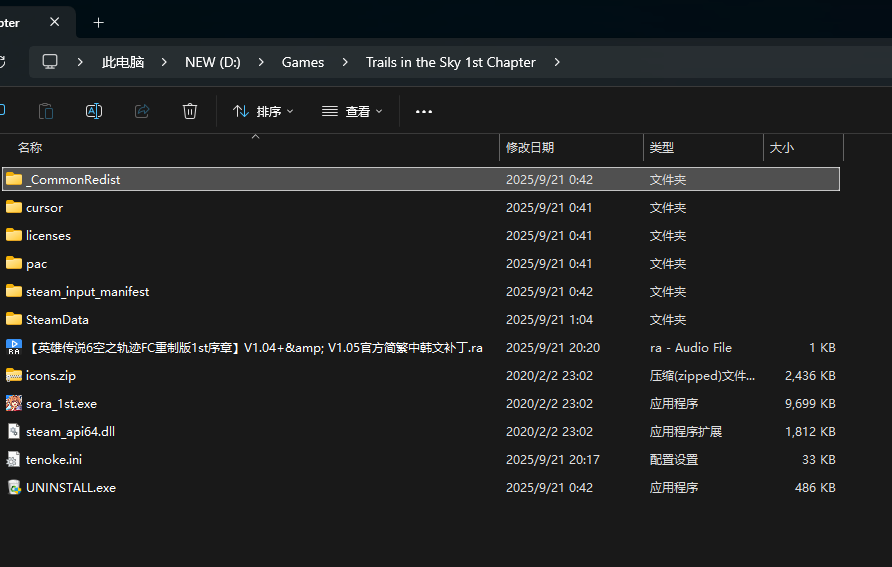
Task: Click the tenoke.ini settings file icon
Action: [x=14, y=459]
